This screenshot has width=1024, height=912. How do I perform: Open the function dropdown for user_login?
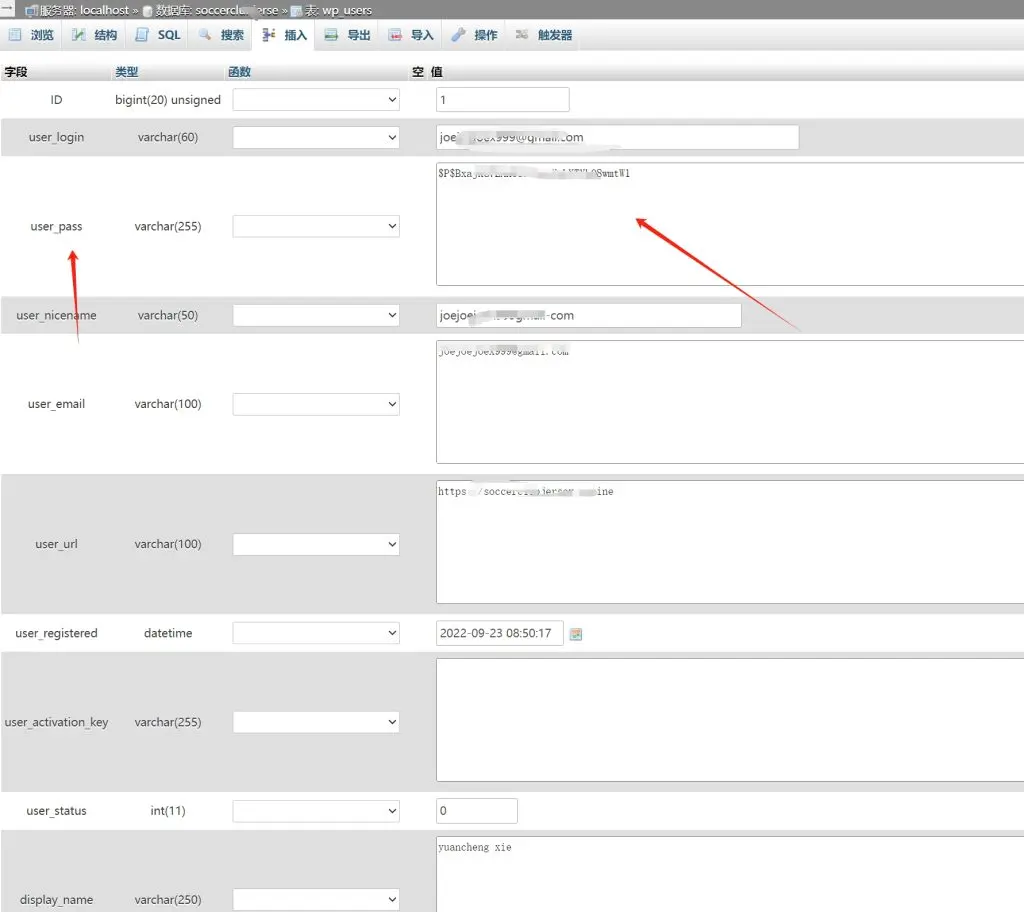click(316, 138)
